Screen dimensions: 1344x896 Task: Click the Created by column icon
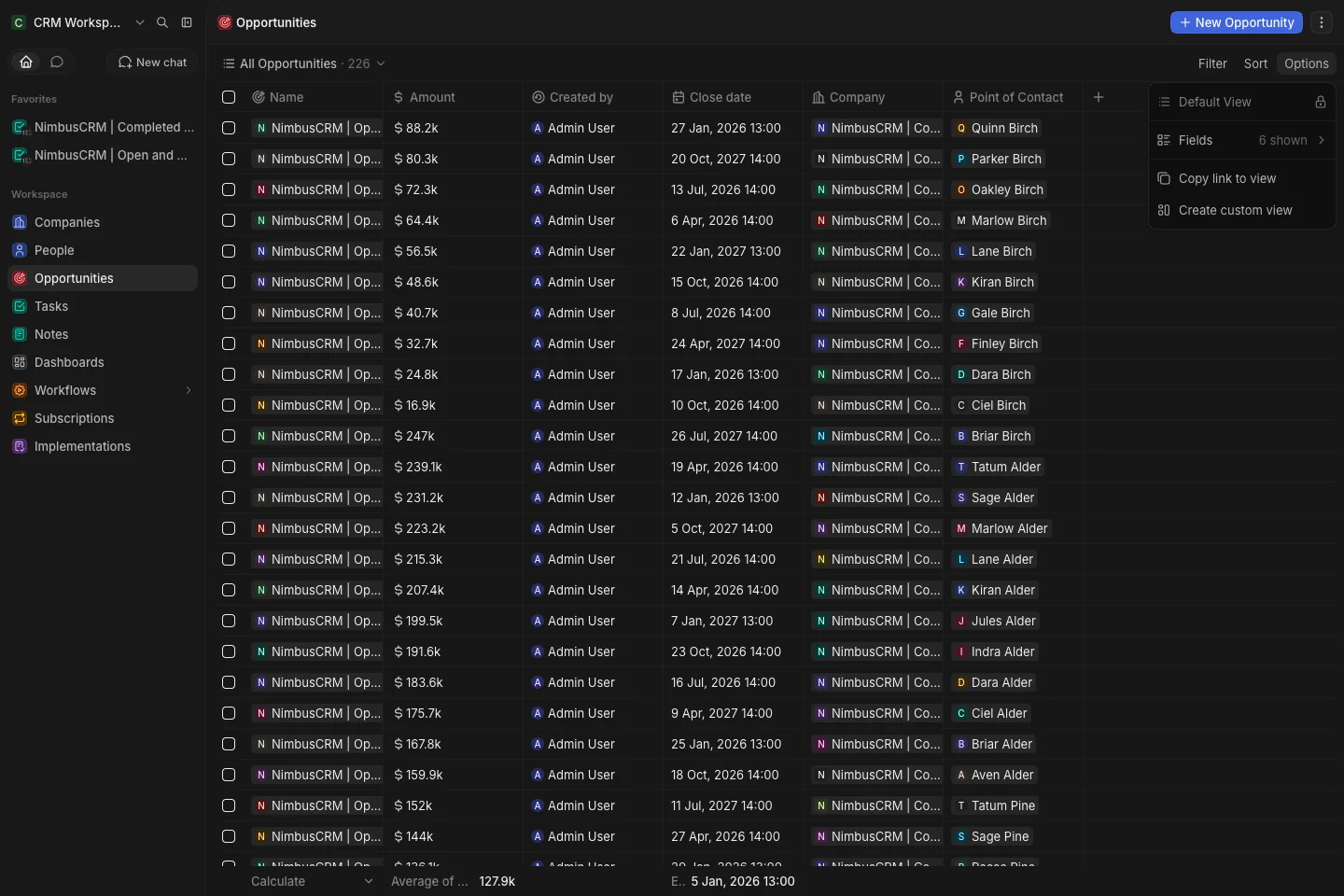coord(539,97)
